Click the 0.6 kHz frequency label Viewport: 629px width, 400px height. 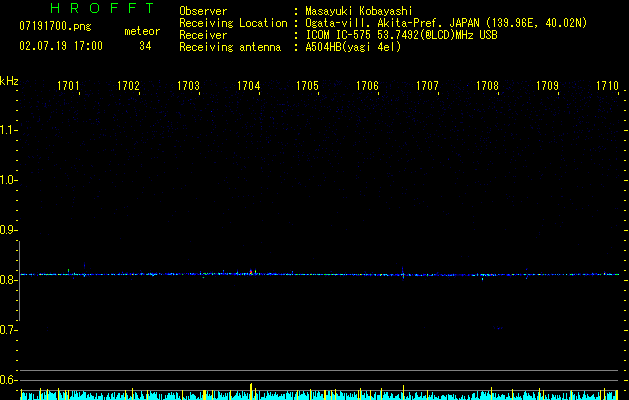tap(8, 380)
